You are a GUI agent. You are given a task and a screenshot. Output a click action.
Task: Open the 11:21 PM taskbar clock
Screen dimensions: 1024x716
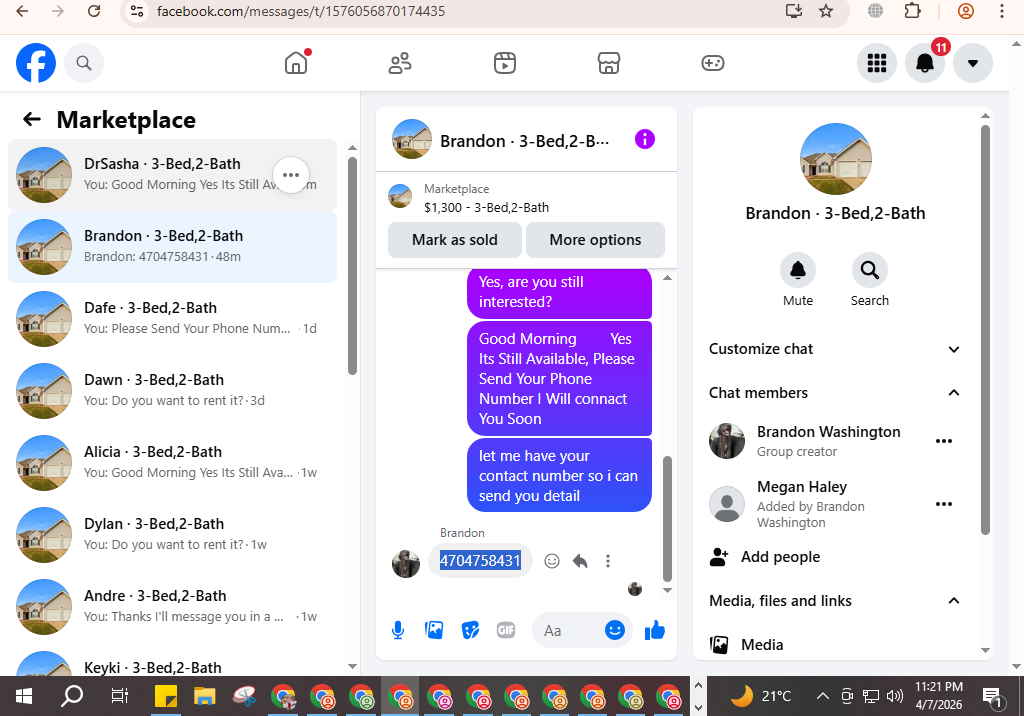coord(938,696)
